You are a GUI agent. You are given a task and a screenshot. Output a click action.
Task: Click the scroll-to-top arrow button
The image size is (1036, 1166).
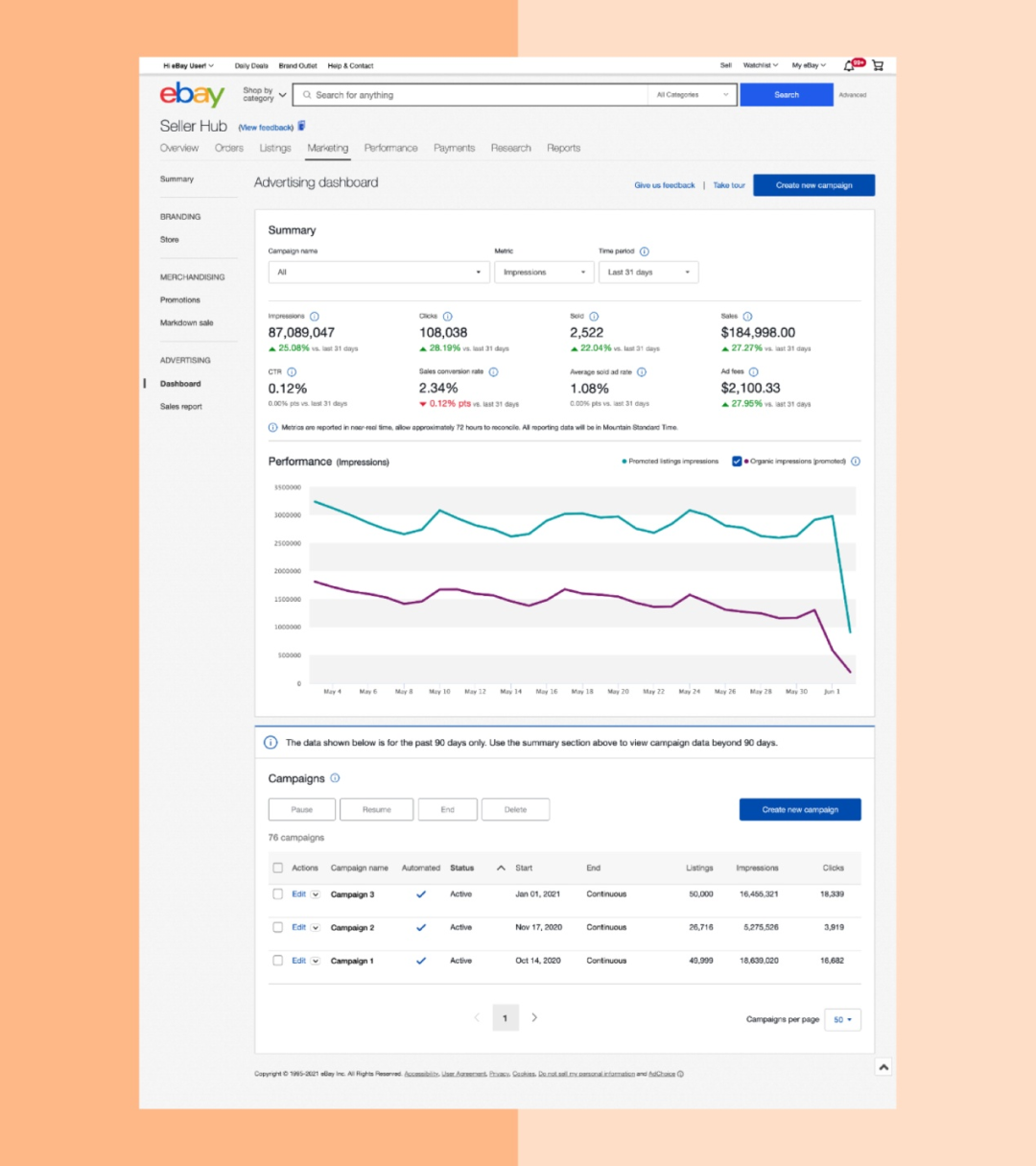point(883,1067)
